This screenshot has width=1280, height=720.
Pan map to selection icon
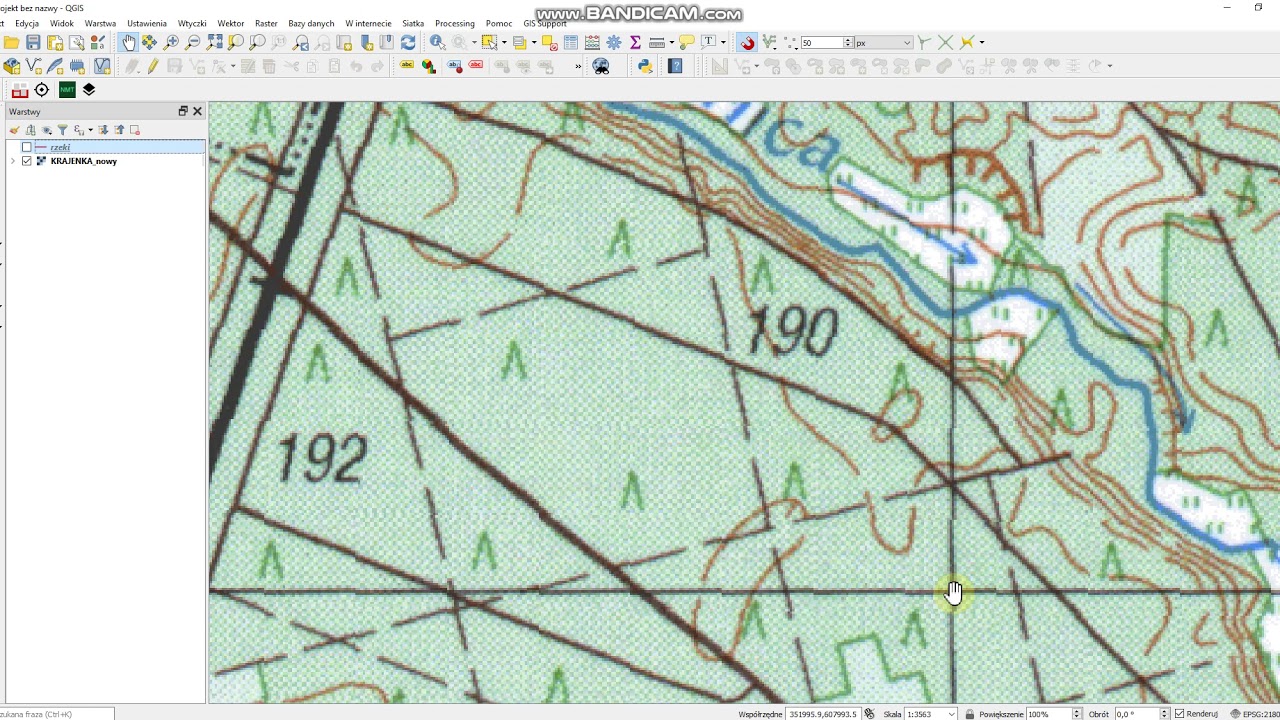pos(149,42)
